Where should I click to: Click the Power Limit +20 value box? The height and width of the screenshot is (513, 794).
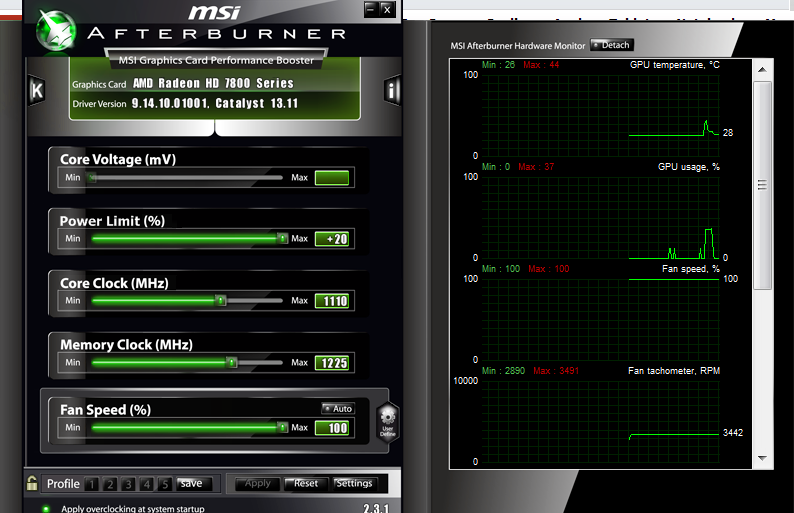click(x=332, y=239)
